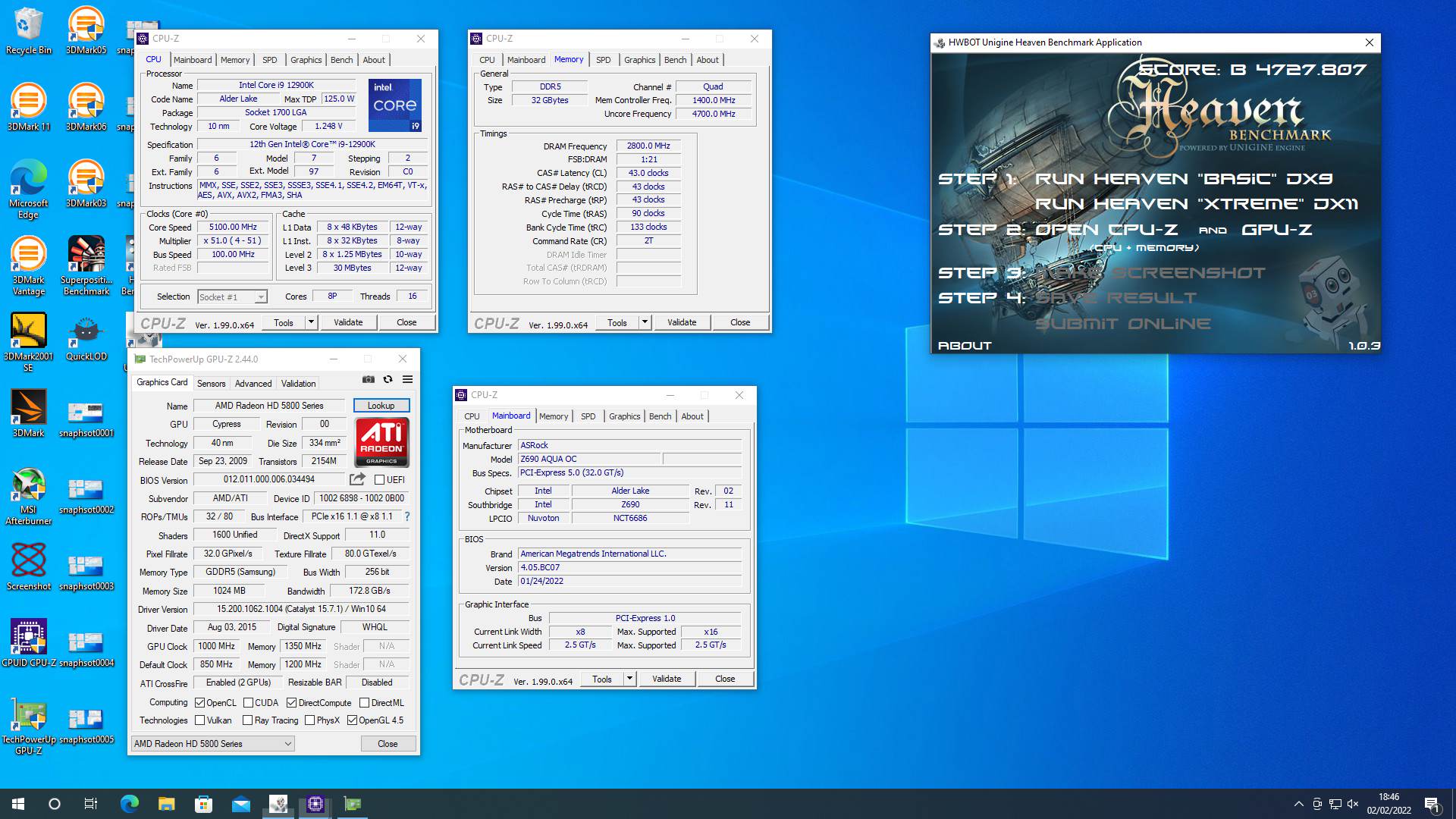Open the Screenshot desktop shortcut
This screenshot has height=819, width=1456.
(28, 566)
